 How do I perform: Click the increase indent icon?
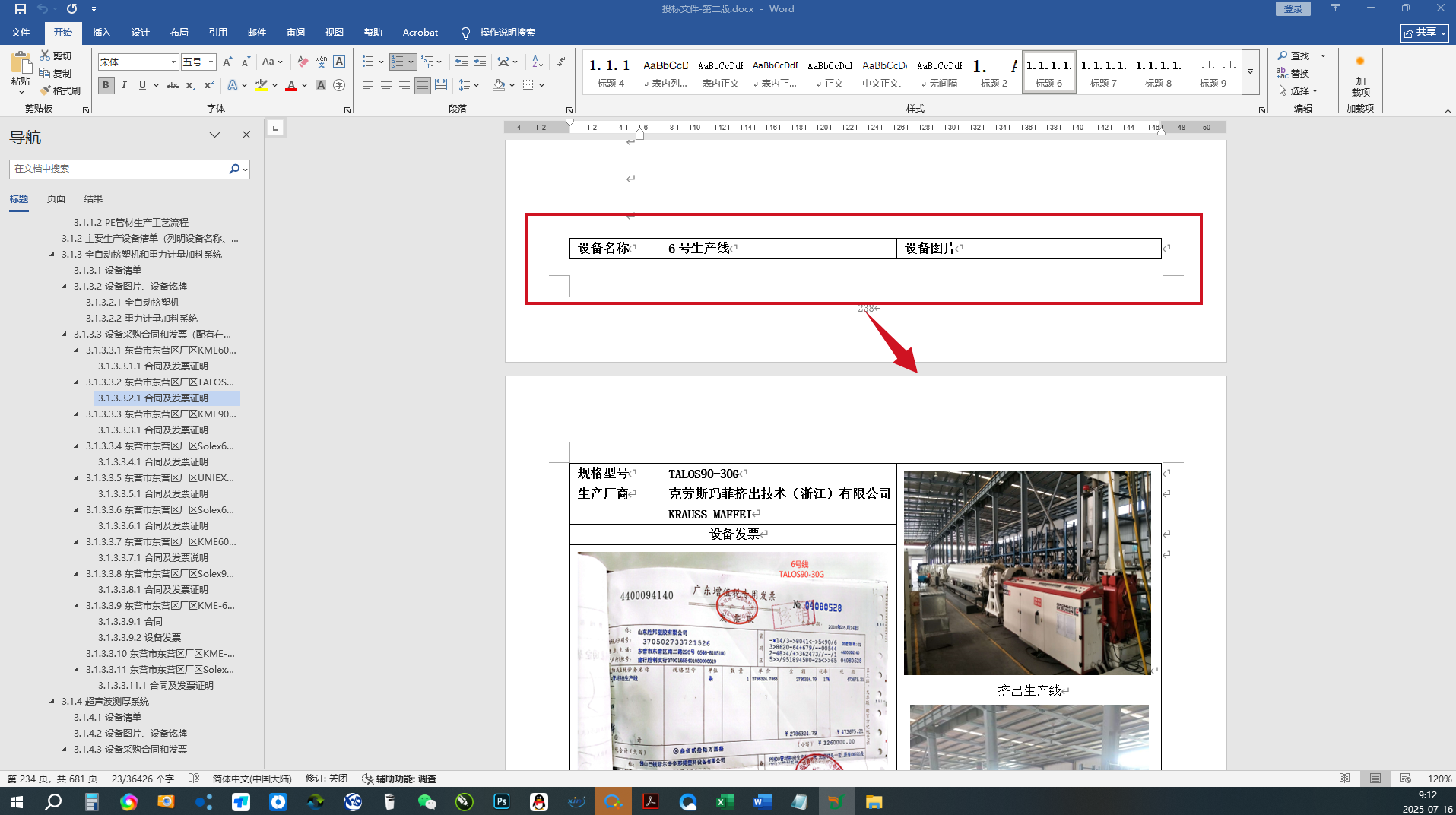click(480, 62)
